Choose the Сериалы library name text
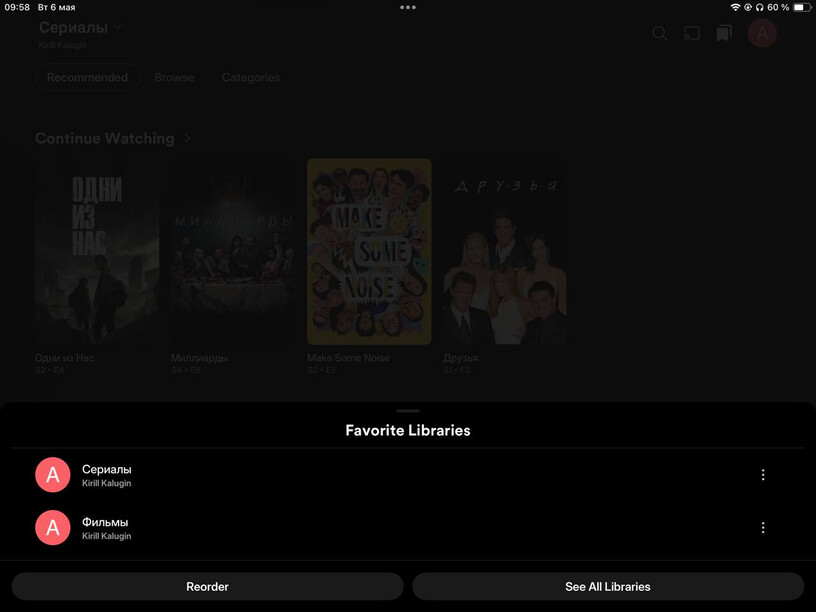The image size is (816, 612). [x=107, y=469]
